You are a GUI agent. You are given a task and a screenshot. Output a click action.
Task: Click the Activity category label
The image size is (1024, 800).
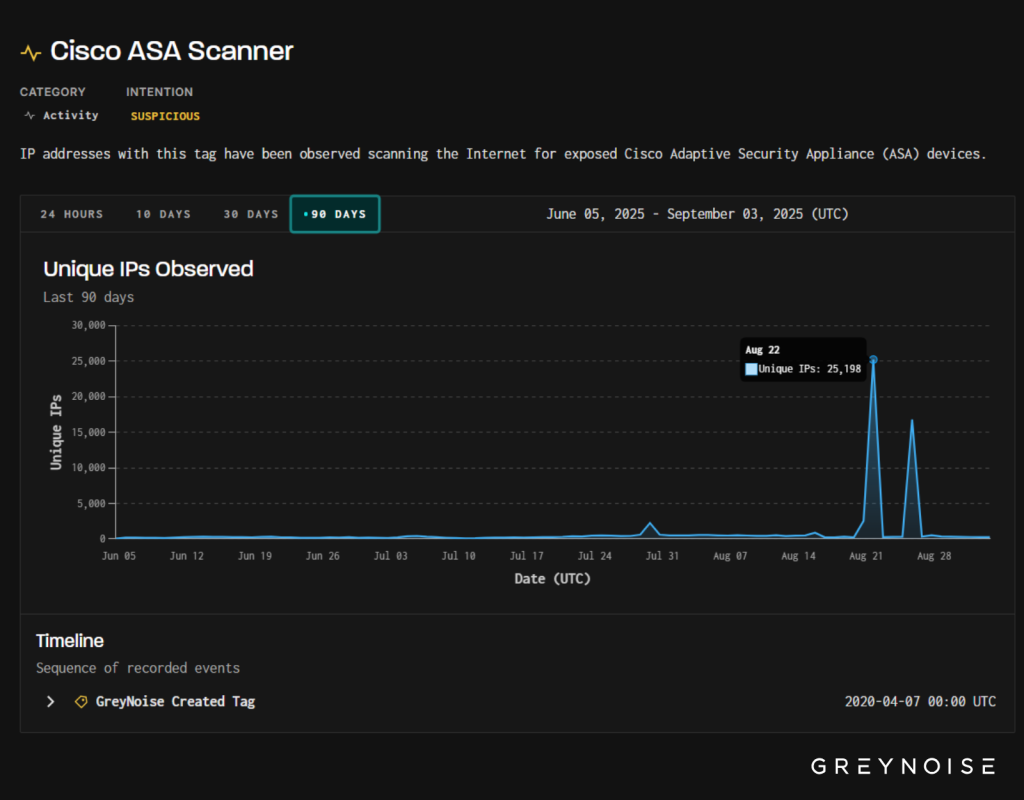(70, 116)
